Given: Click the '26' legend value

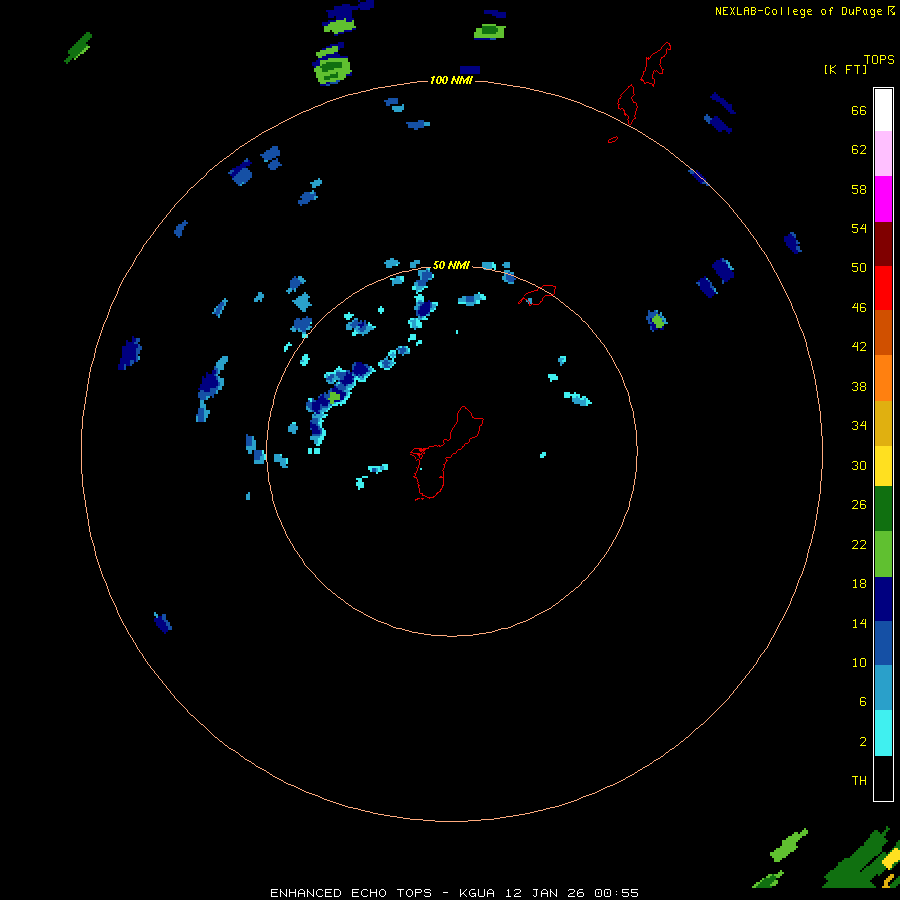Looking at the screenshot, I should (x=859, y=505).
